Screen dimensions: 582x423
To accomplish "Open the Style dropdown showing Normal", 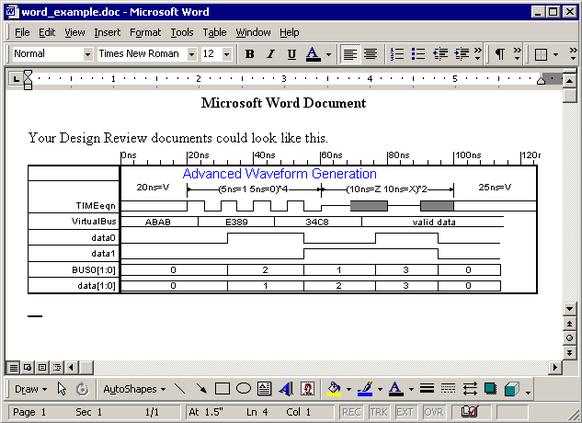I will point(88,54).
